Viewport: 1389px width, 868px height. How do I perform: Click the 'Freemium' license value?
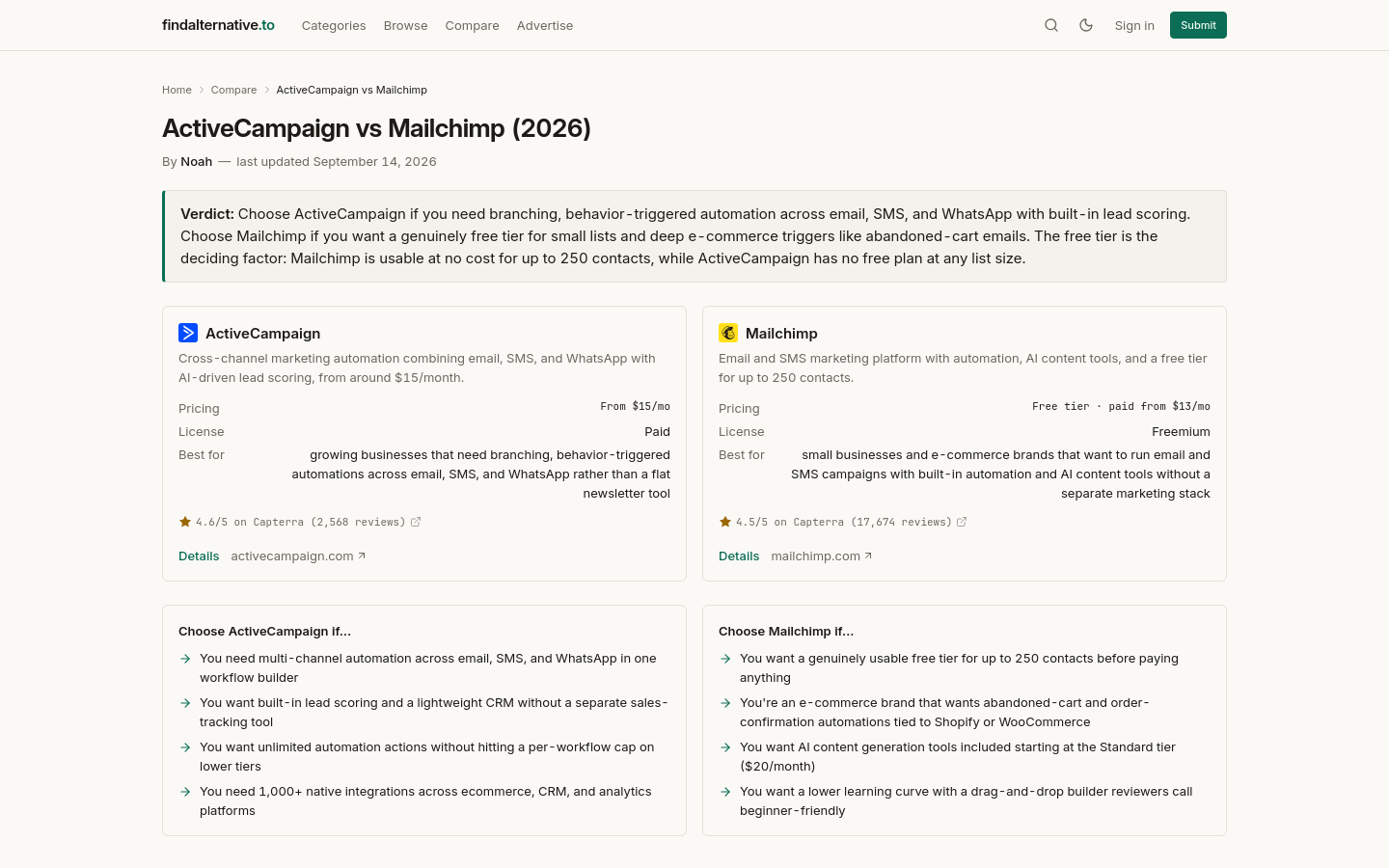point(1181,432)
